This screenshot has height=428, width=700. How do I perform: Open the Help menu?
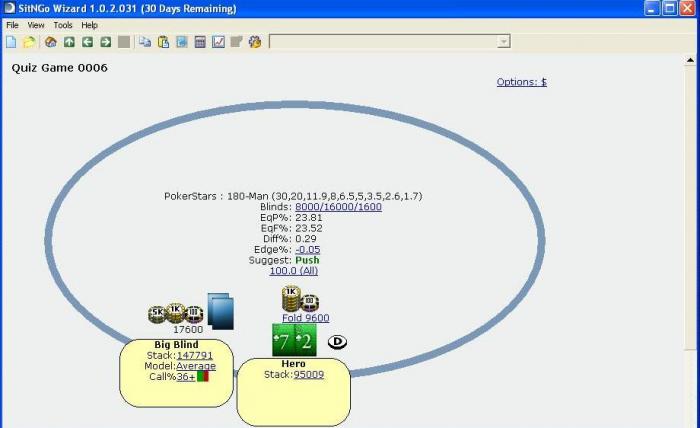[x=89, y=25]
